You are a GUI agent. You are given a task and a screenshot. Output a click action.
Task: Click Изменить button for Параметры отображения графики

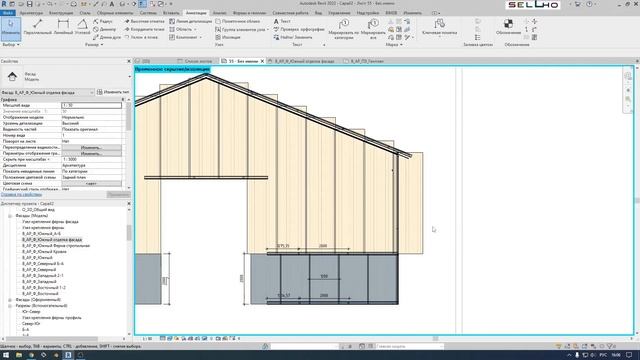[91, 153]
